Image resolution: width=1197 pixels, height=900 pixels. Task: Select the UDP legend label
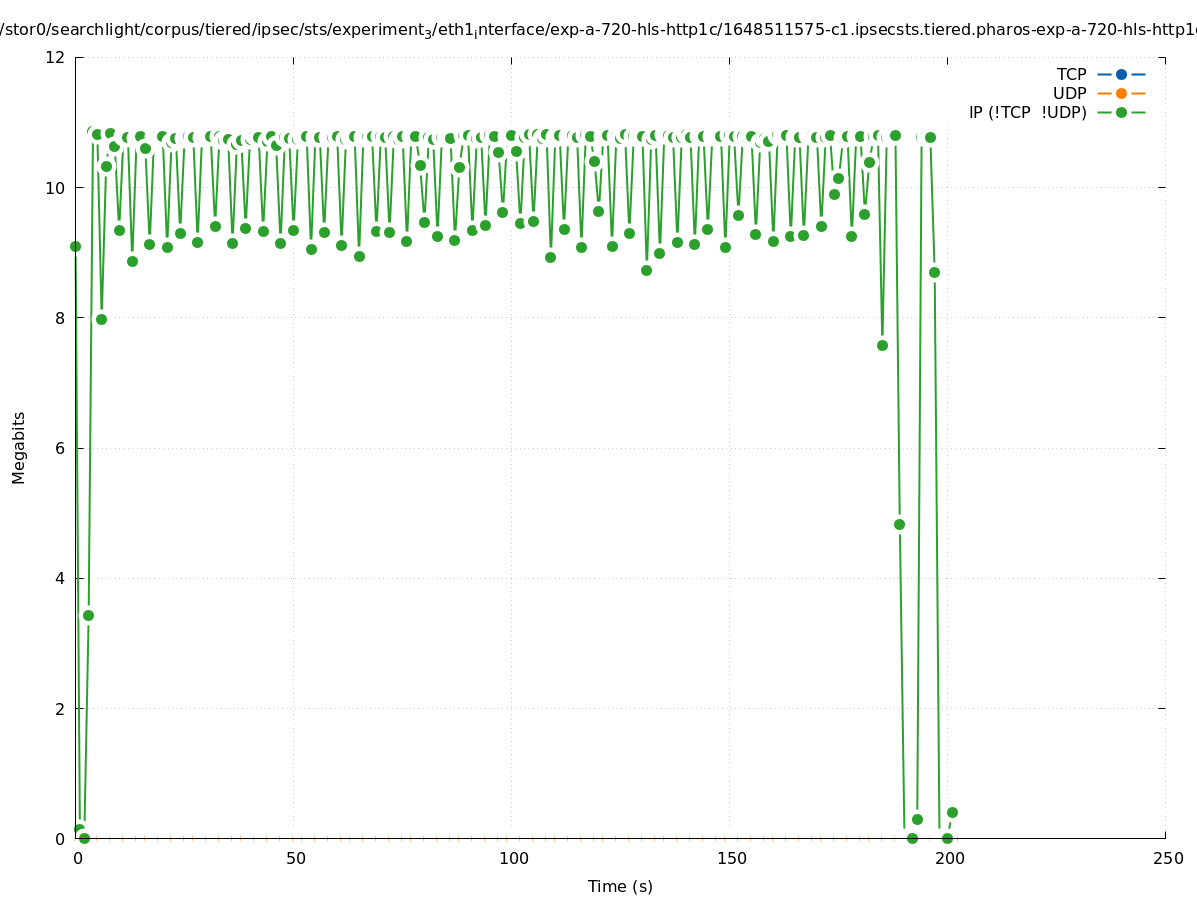coord(1069,93)
